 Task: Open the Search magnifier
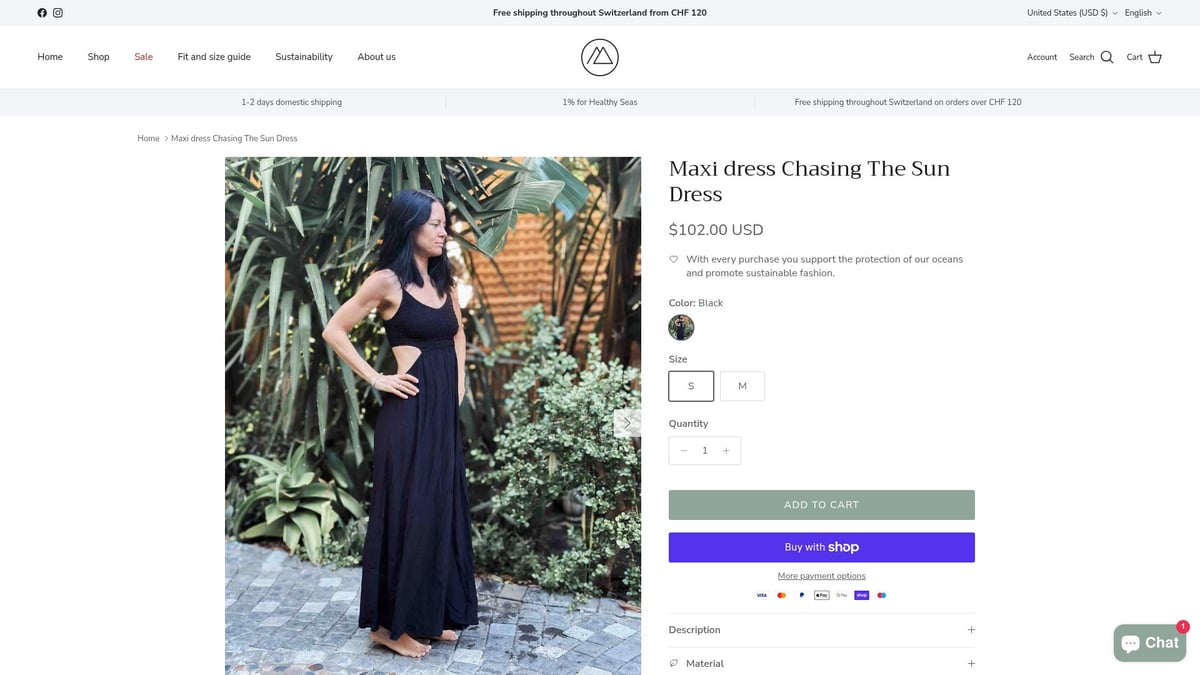click(x=1105, y=57)
